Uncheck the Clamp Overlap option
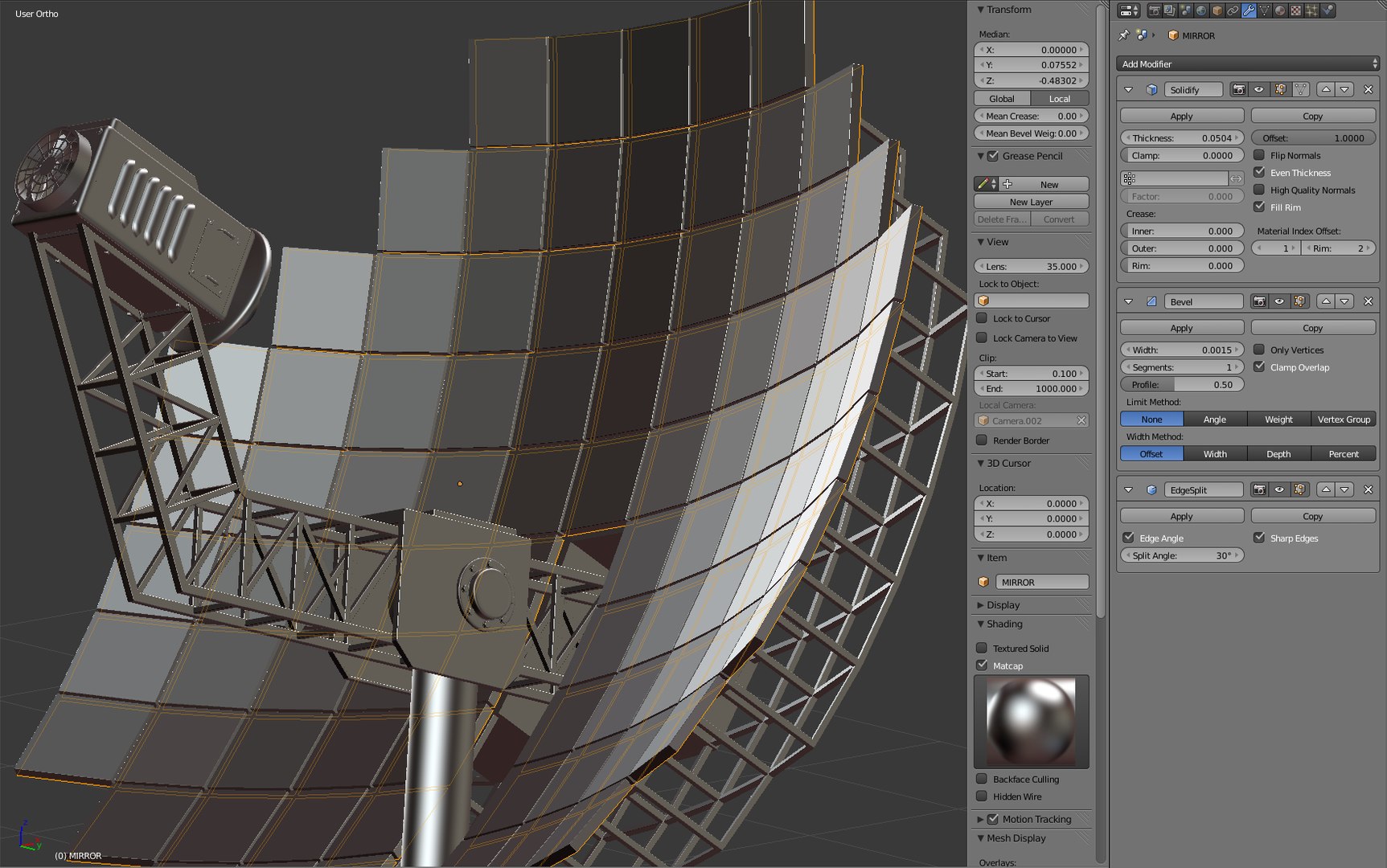Screen dimensions: 1387x868 point(1259,367)
